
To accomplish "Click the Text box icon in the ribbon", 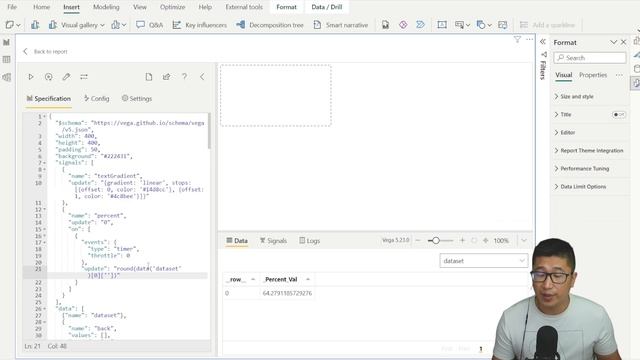I will coord(442,25).
